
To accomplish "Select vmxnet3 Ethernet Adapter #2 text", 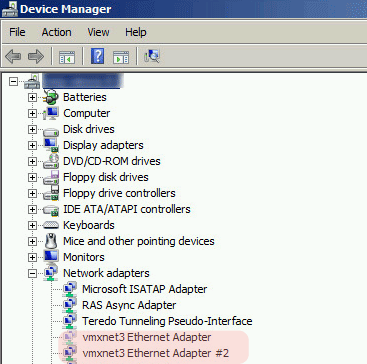I will point(156,353).
